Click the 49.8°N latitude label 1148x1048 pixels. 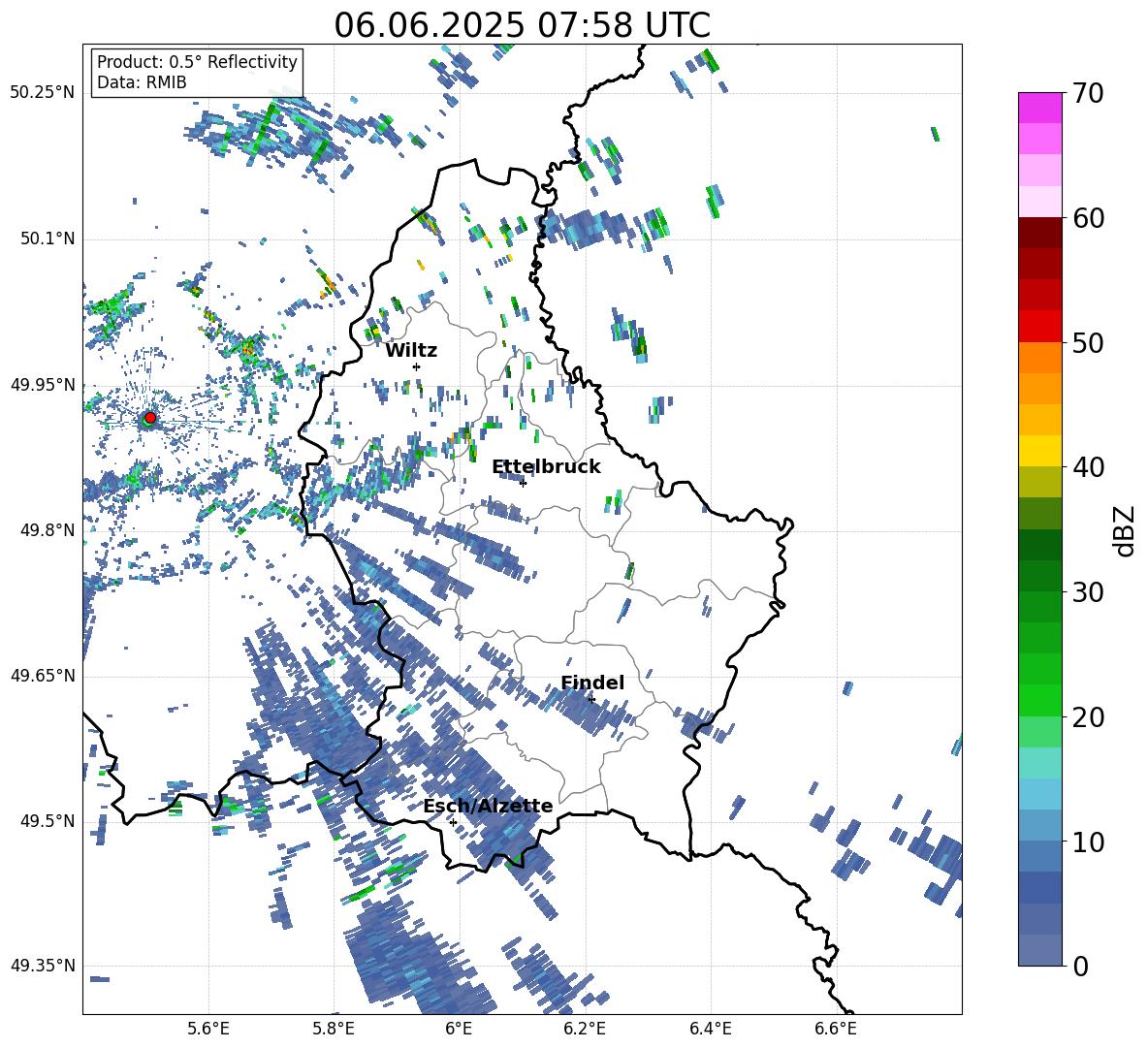[x=48, y=530]
